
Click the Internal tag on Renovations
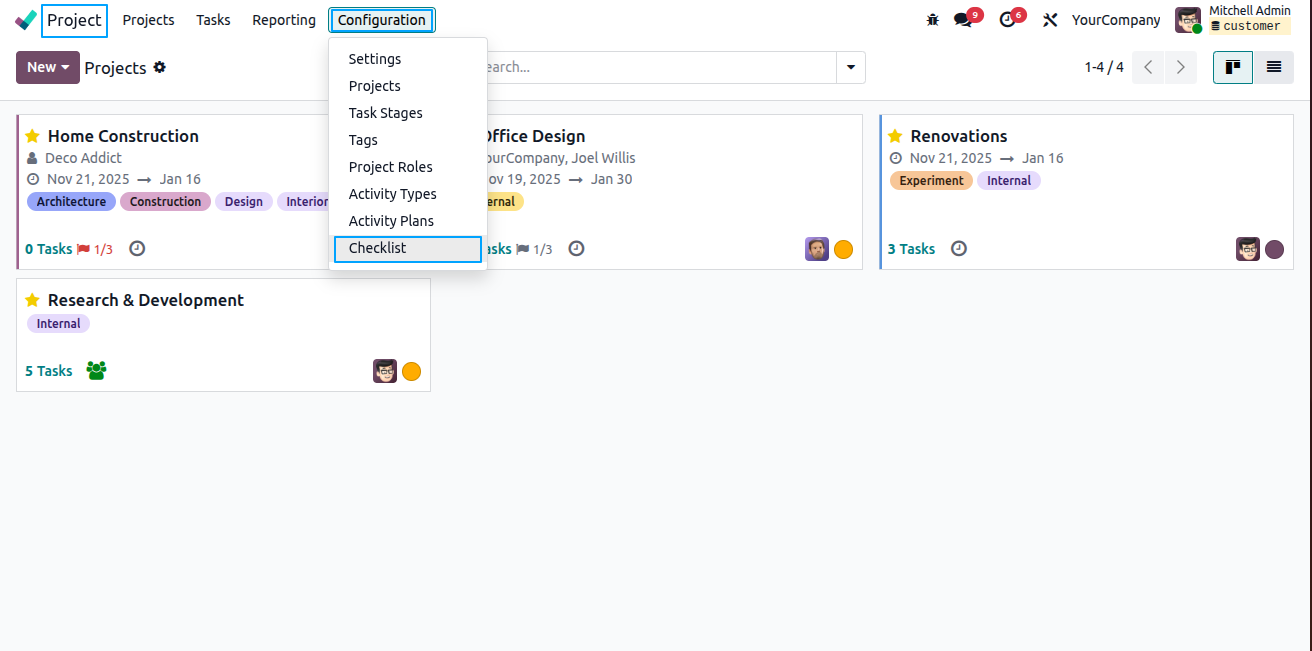coord(1009,180)
